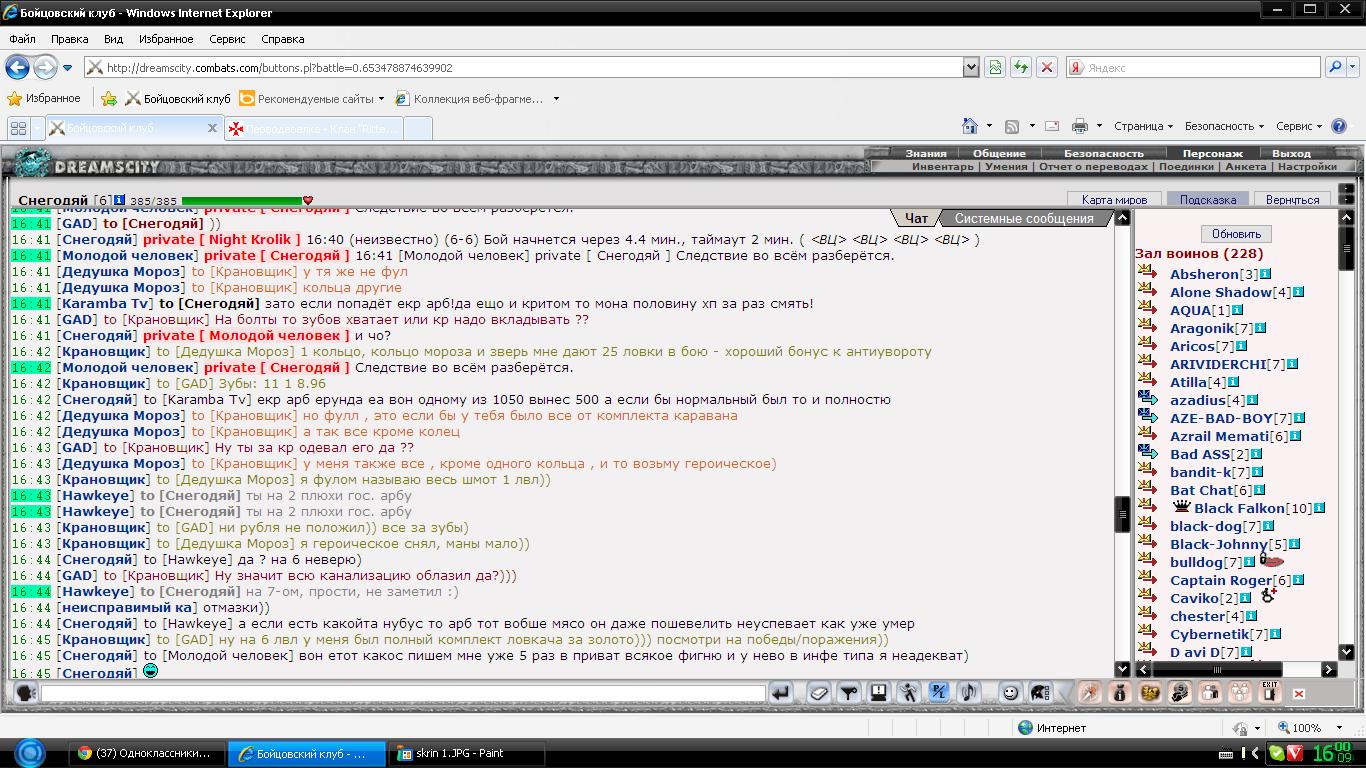Image resolution: width=1366 pixels, height=768 pixels.
Task: Click the Подсказка button
Action: click(1207, 199)
